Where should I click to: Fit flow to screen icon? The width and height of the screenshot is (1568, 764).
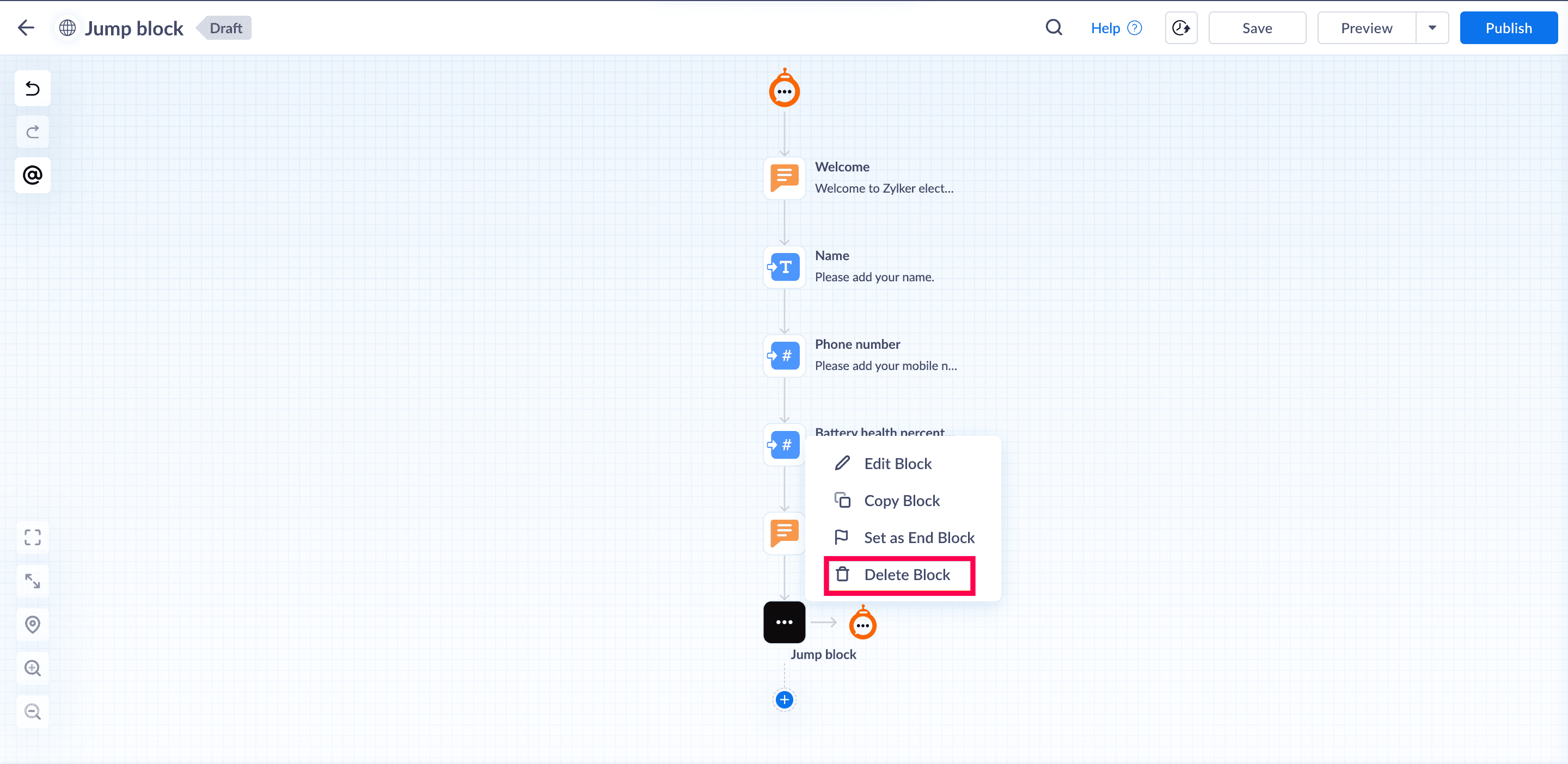(x=32, y=538)
